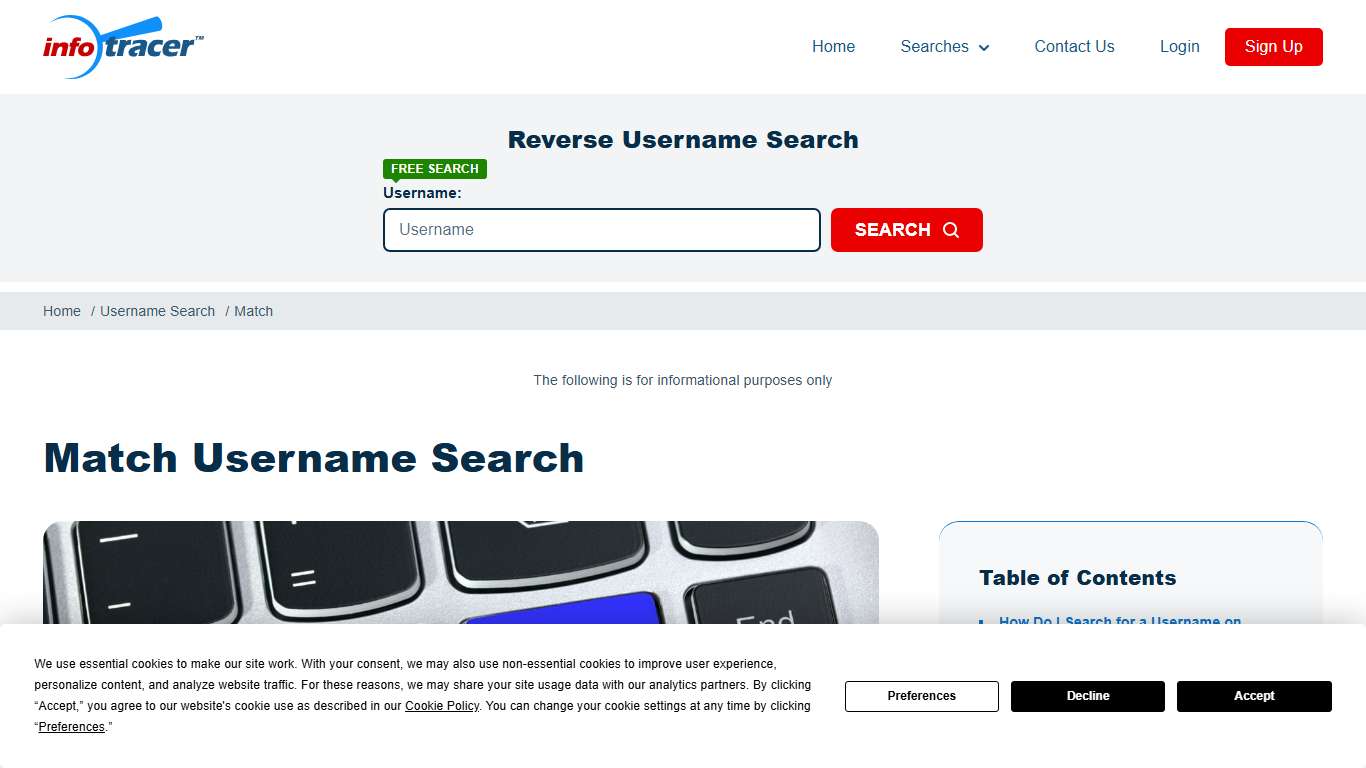The image size is (1366, 768).
Task: Open cookie Preferences settings
Action: coord(921,696)
